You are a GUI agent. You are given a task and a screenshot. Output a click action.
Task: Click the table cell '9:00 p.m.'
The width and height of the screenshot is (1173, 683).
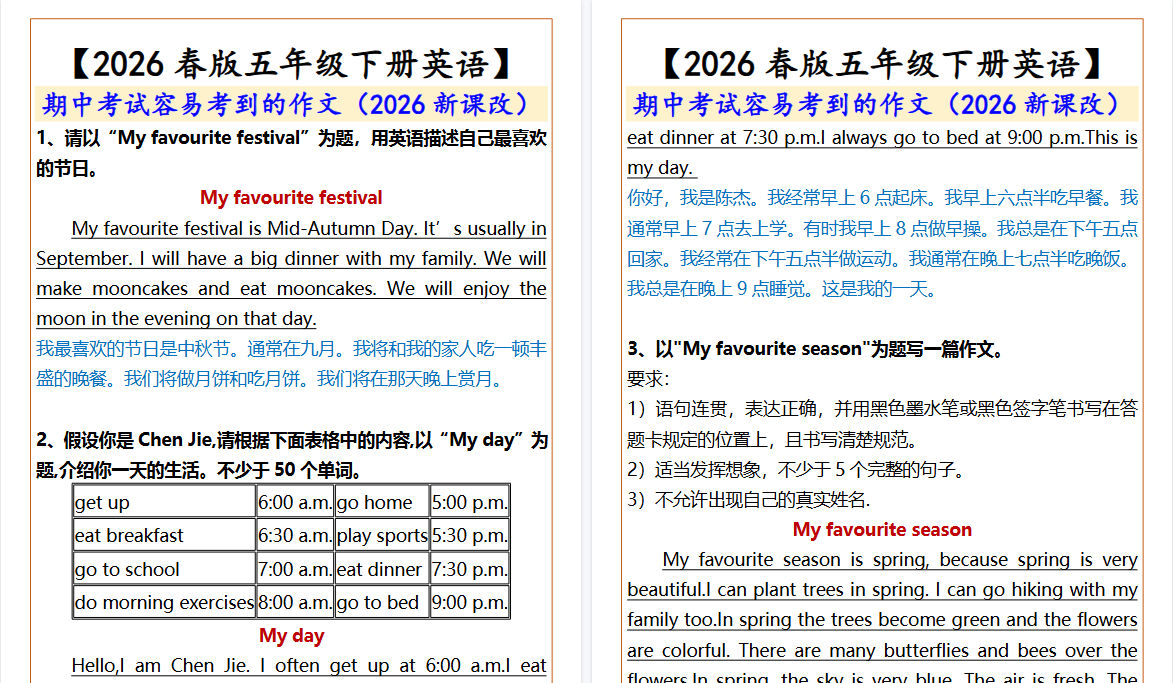click(x=470, y=602)
